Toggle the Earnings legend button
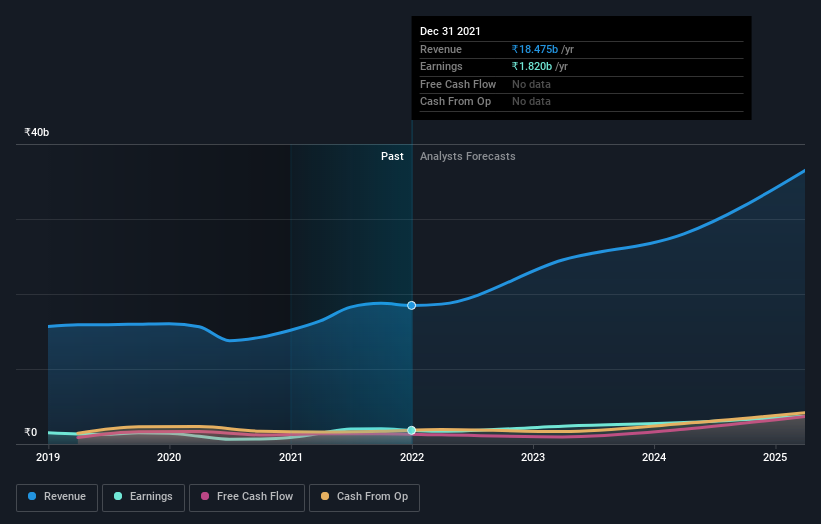The height and width of the screenshot is (524, 821). point(143,497)
